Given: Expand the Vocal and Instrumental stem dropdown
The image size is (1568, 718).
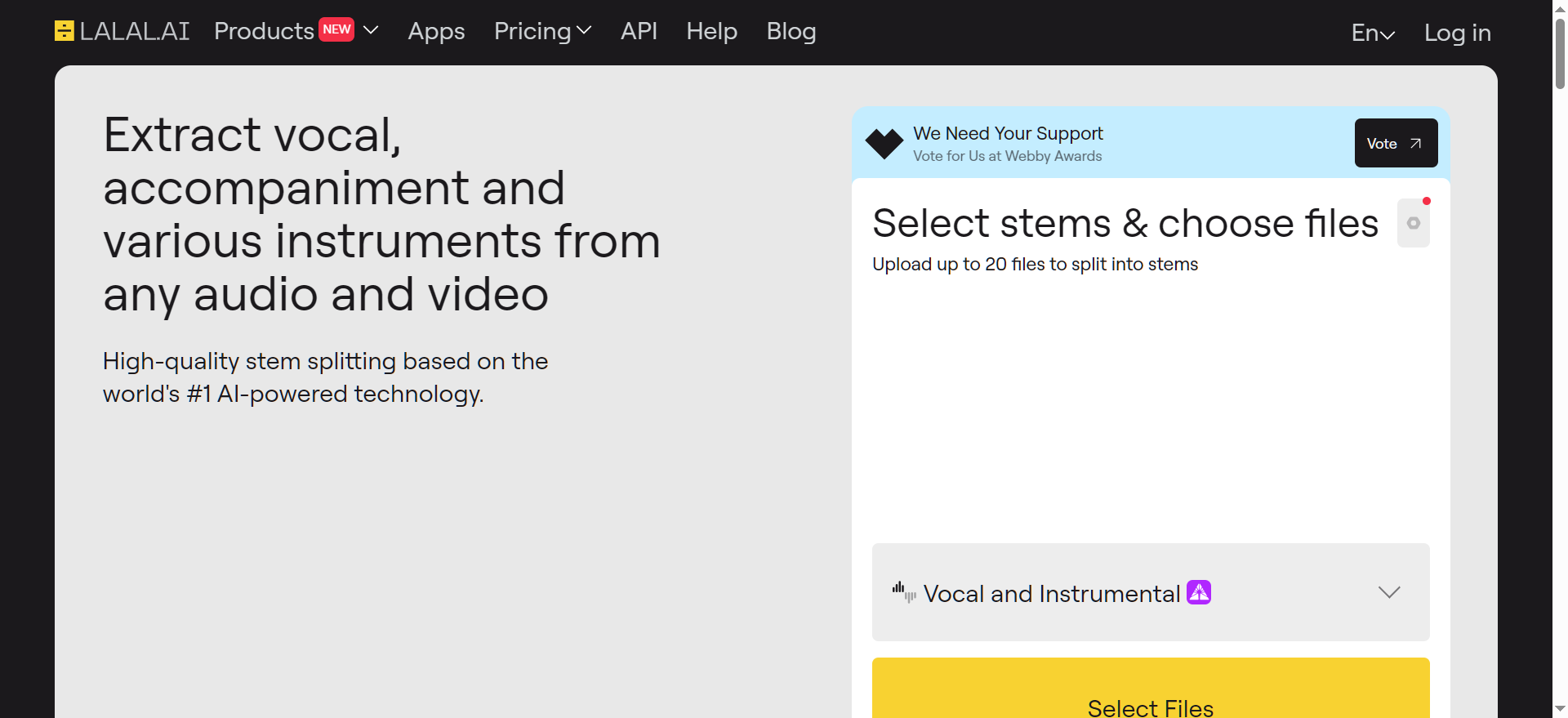Looking at the screenshot, I should 1389,592.
